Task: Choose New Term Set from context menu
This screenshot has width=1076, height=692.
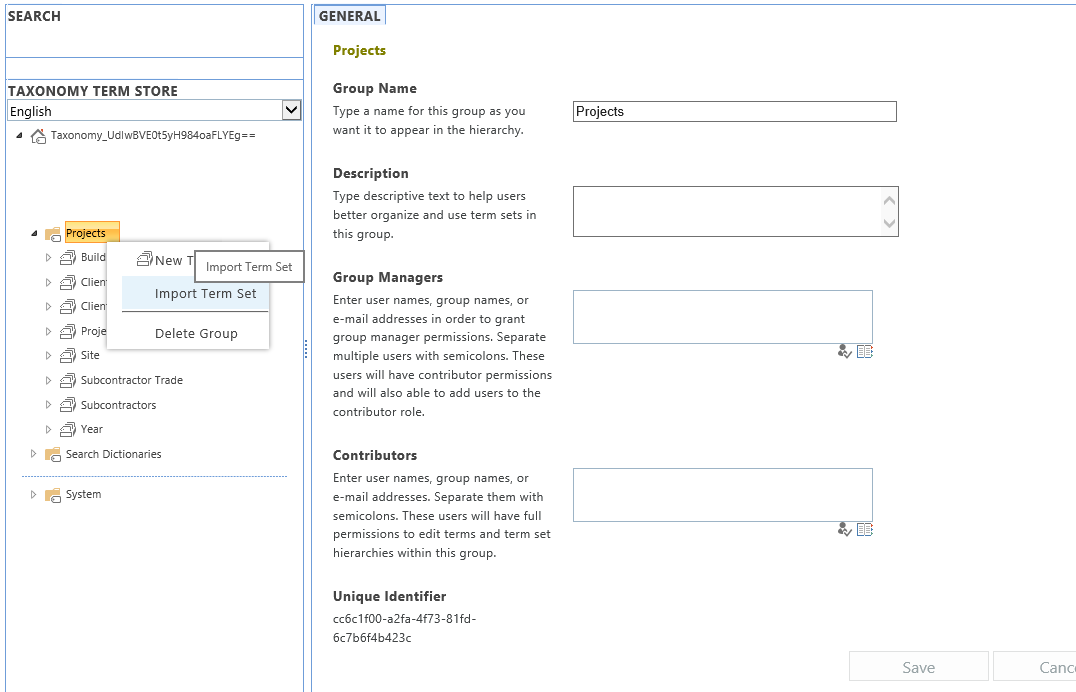Action: pos(165,260)
